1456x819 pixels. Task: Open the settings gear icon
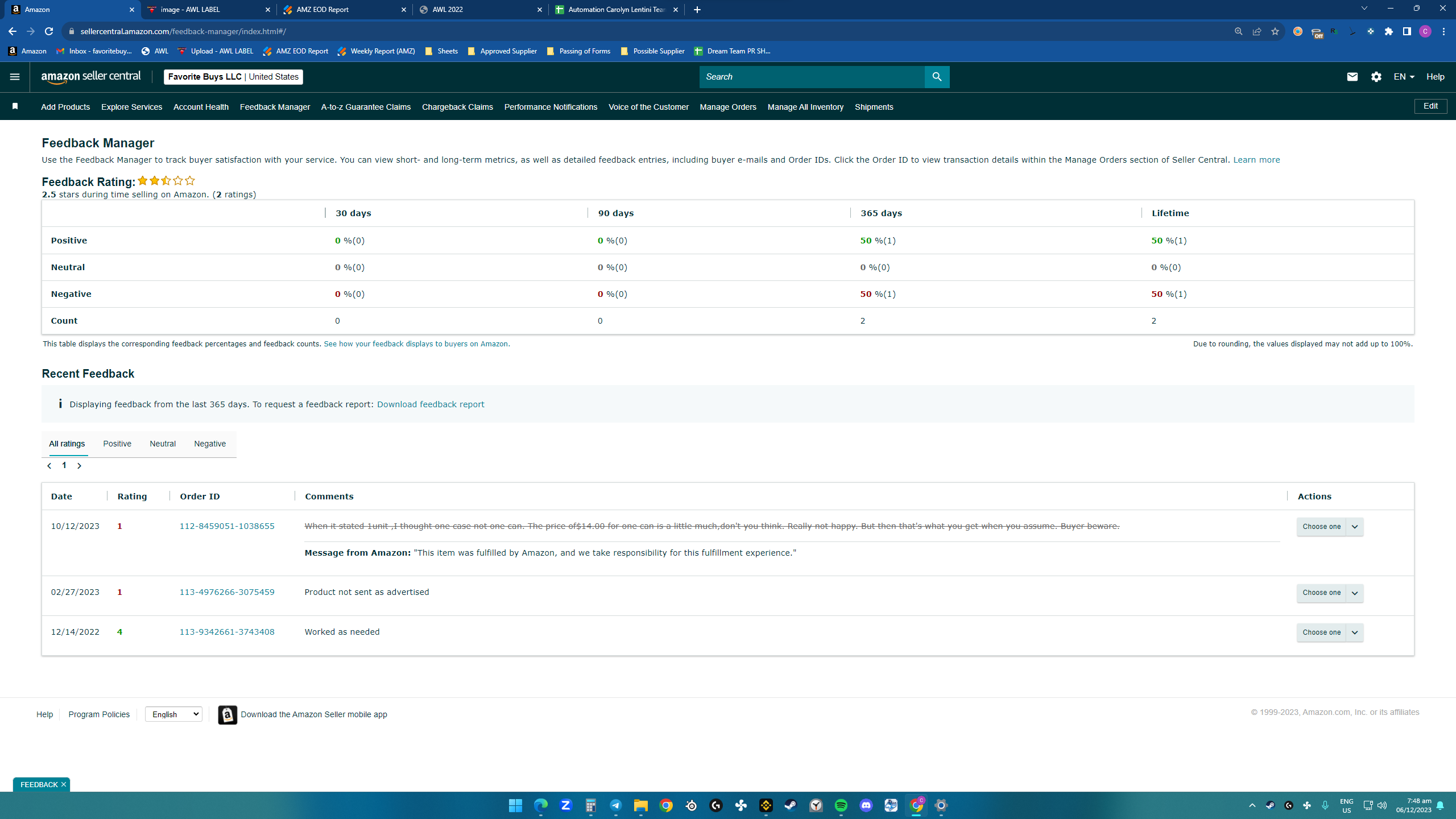tap(1376, 77)
